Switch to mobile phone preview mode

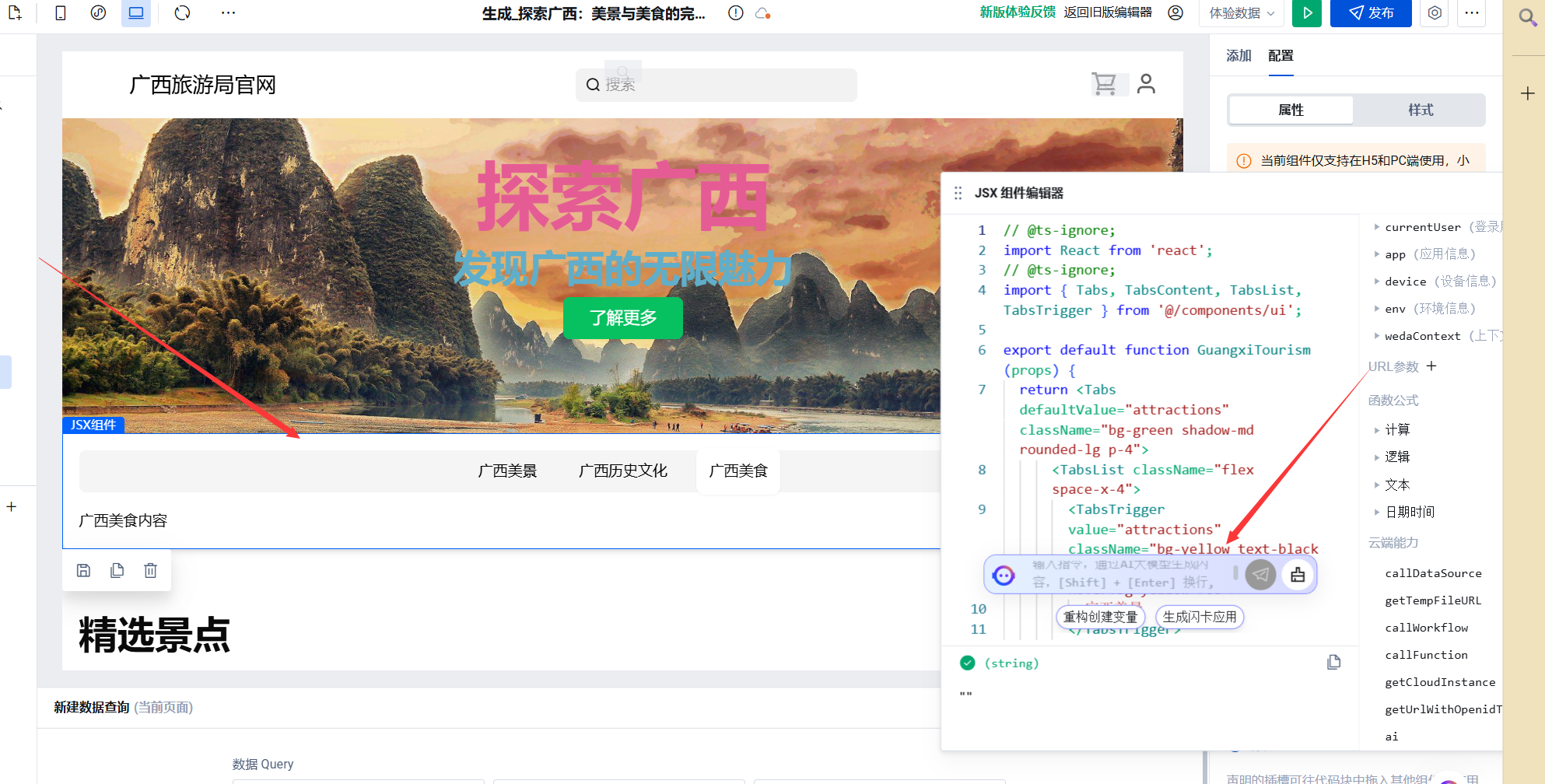click(x=61, y=13)
